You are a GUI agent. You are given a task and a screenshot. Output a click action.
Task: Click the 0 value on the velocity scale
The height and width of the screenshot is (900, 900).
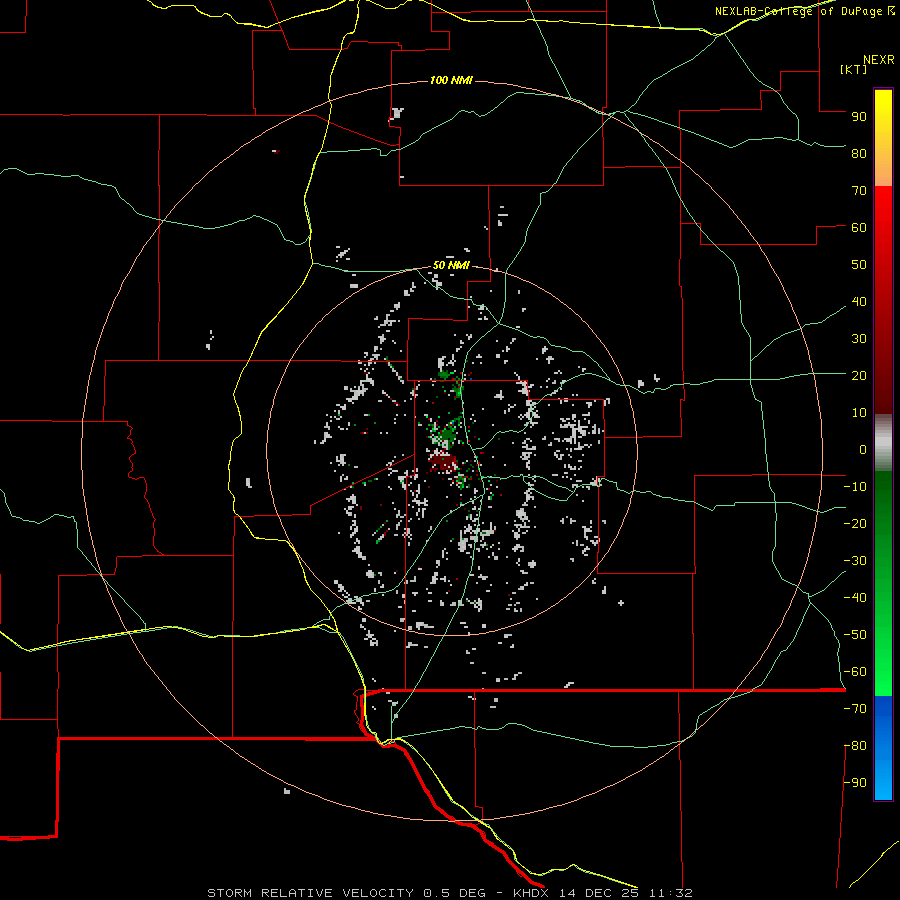(x=863, y=449)
